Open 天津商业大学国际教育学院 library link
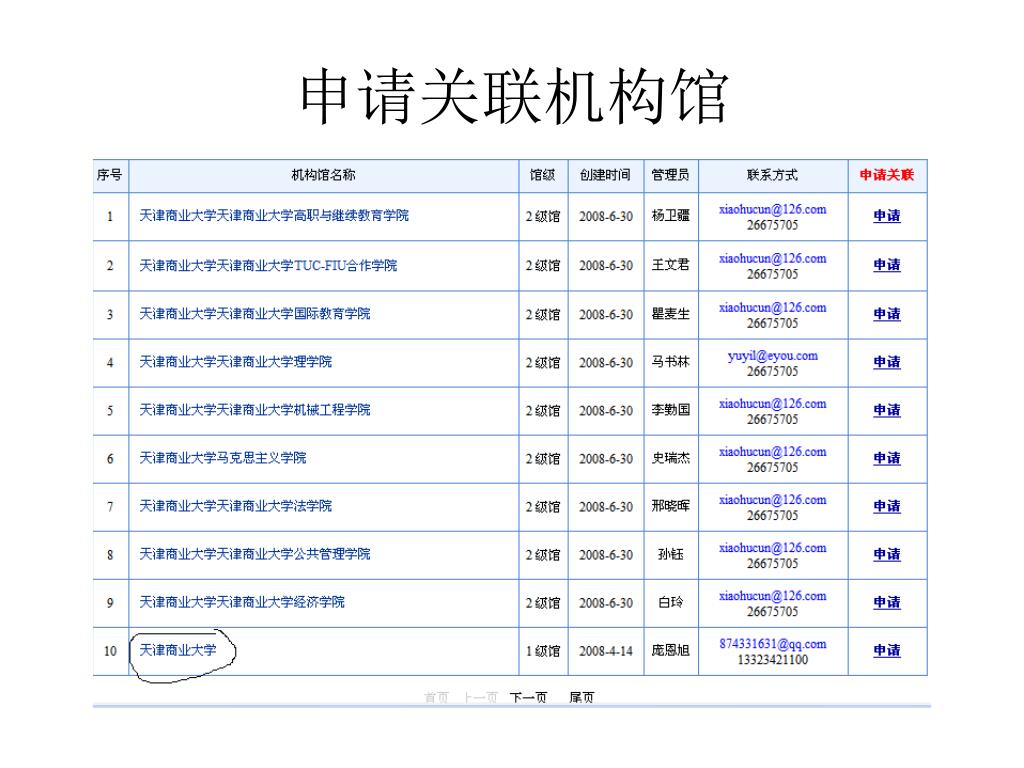 tap(255, 313)
